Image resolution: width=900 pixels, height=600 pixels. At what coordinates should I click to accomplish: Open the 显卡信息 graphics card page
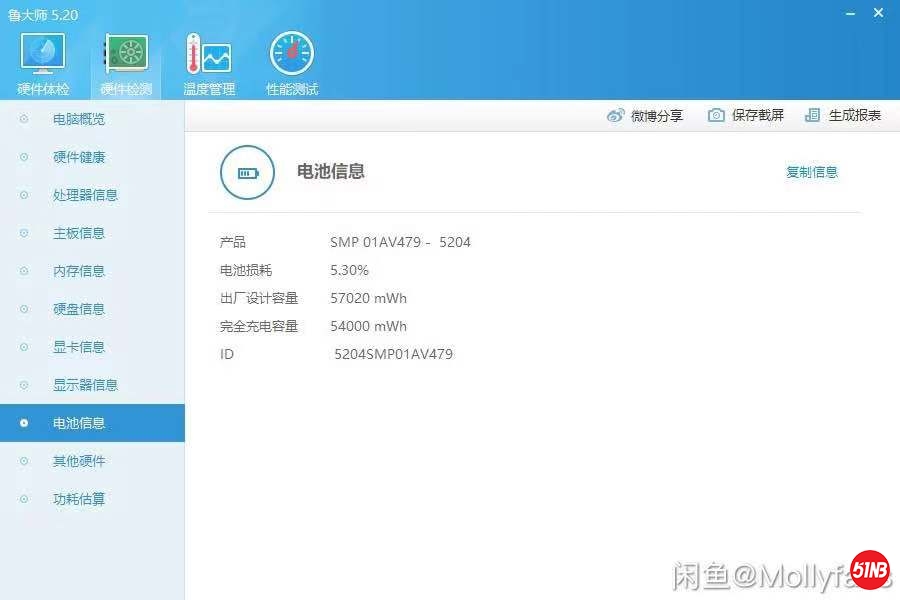80,347
